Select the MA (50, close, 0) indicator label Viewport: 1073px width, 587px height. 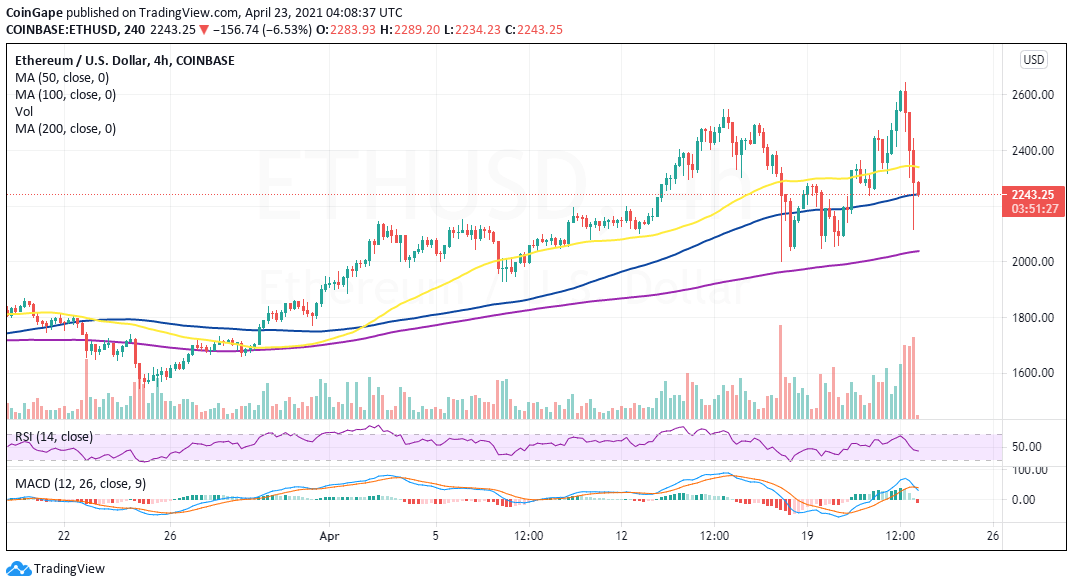click(x=62, y=77)
